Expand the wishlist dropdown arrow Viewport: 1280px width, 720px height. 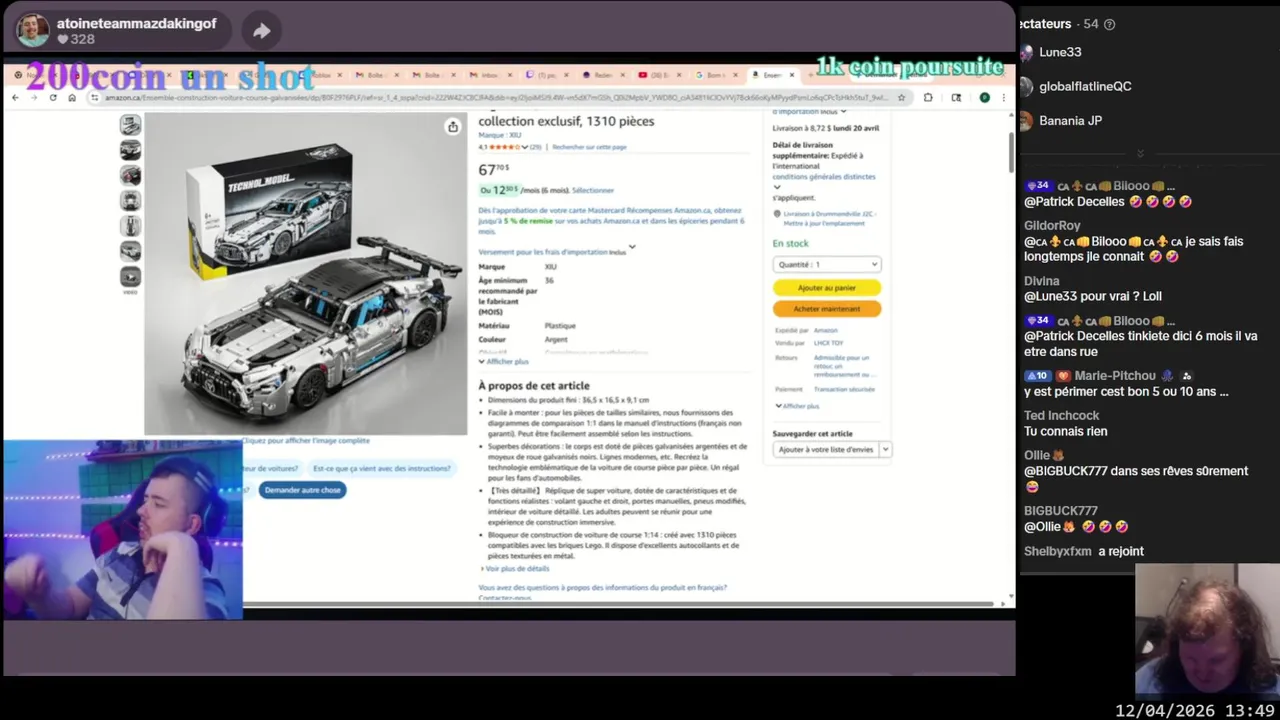point(886,449)
